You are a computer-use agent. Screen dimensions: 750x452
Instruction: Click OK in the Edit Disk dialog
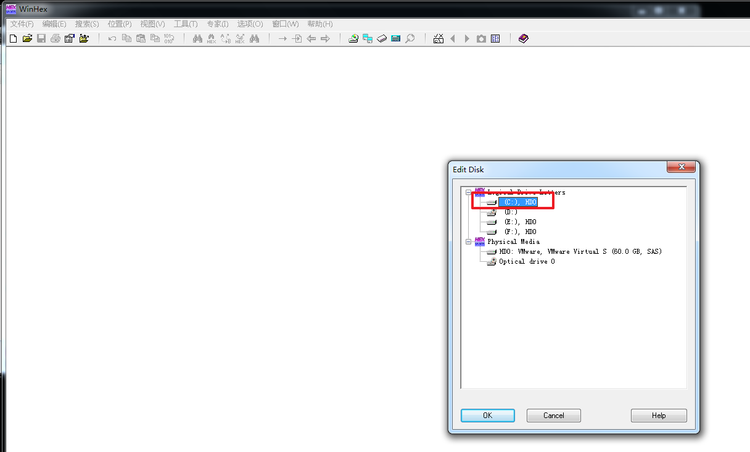coord(487,416)
